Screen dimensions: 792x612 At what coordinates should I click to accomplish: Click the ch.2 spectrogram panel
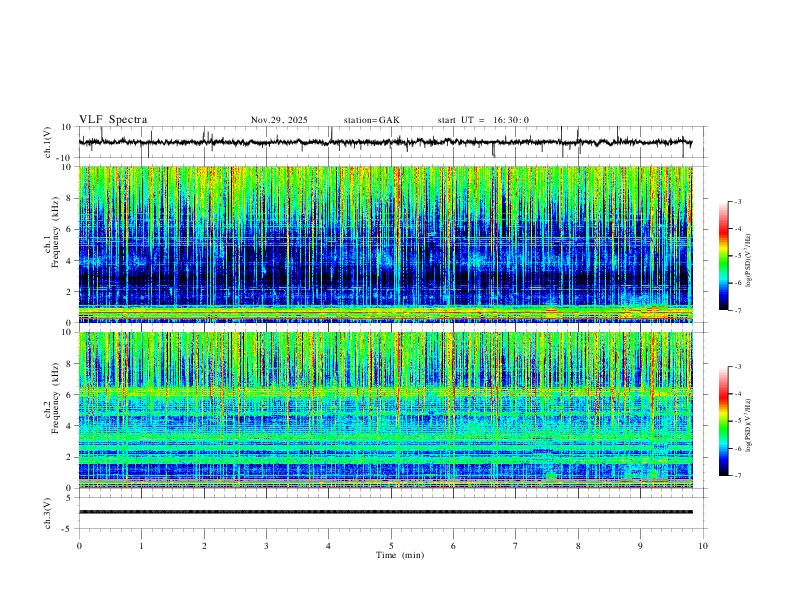[385, 410]
